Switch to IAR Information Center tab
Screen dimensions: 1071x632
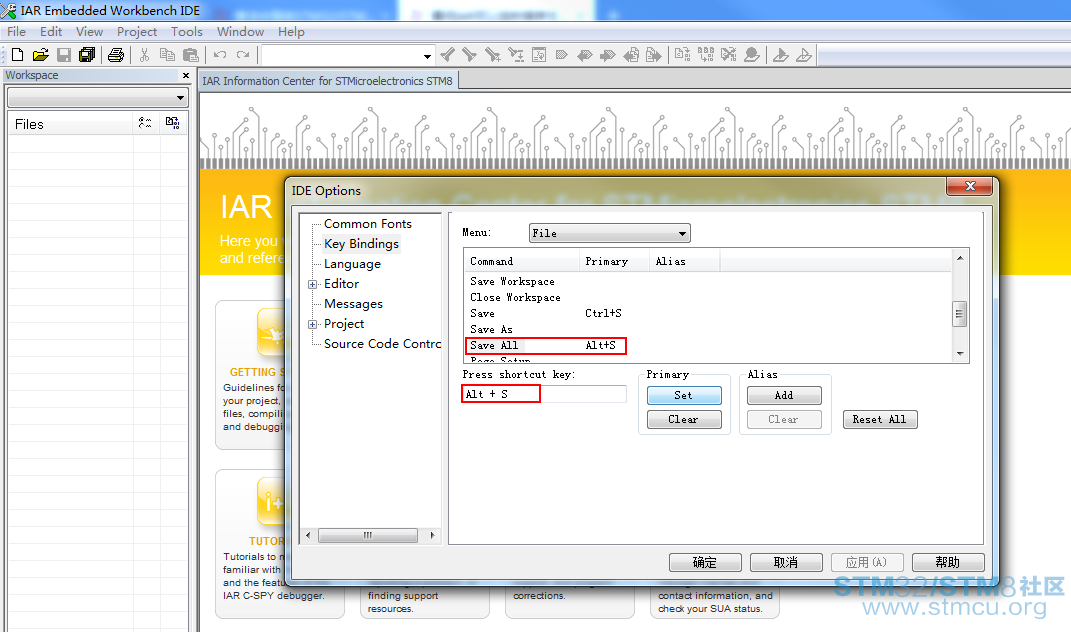(327, 81)
